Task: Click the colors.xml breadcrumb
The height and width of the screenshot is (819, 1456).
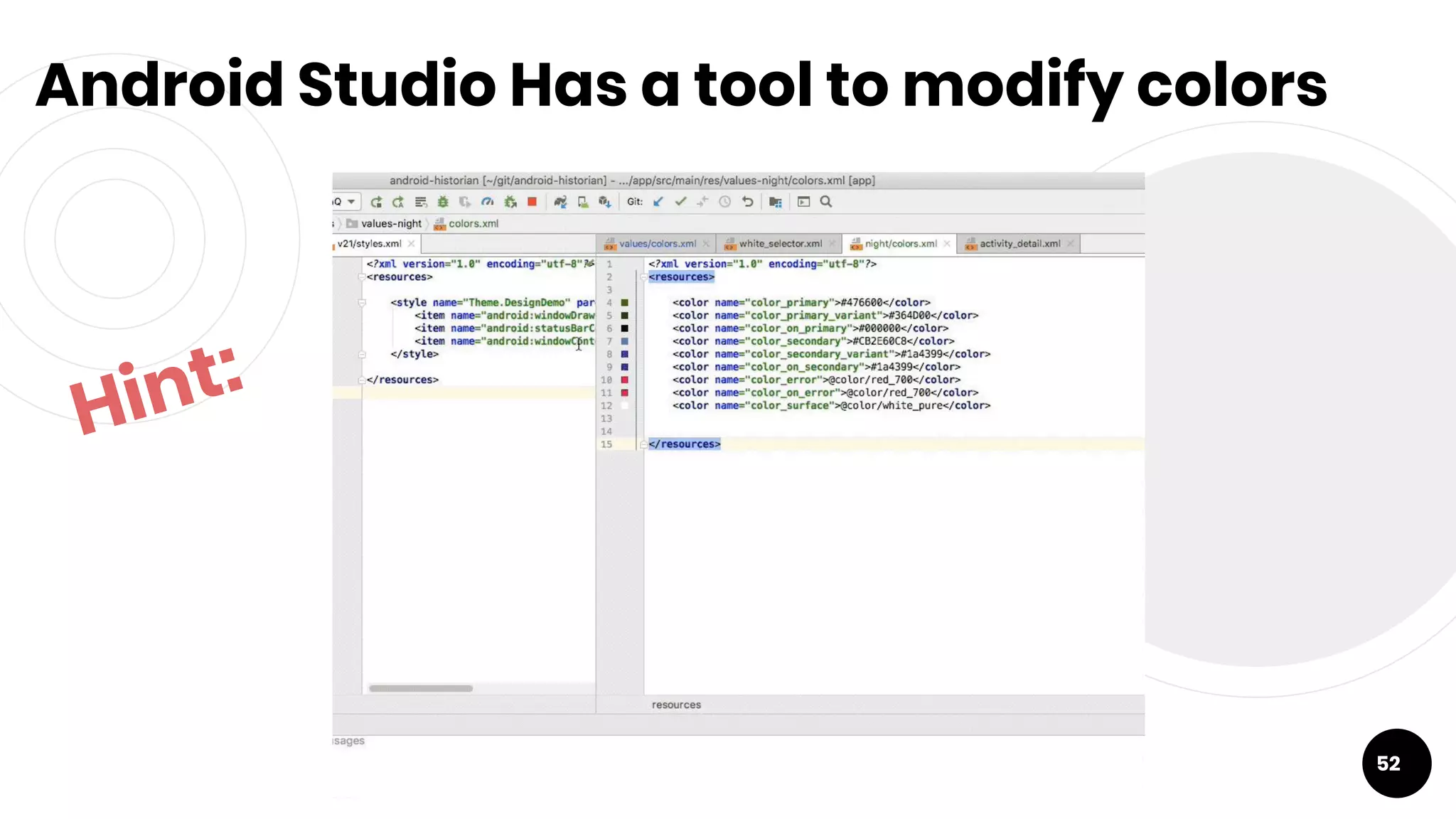Action: [x=466, y=223]
